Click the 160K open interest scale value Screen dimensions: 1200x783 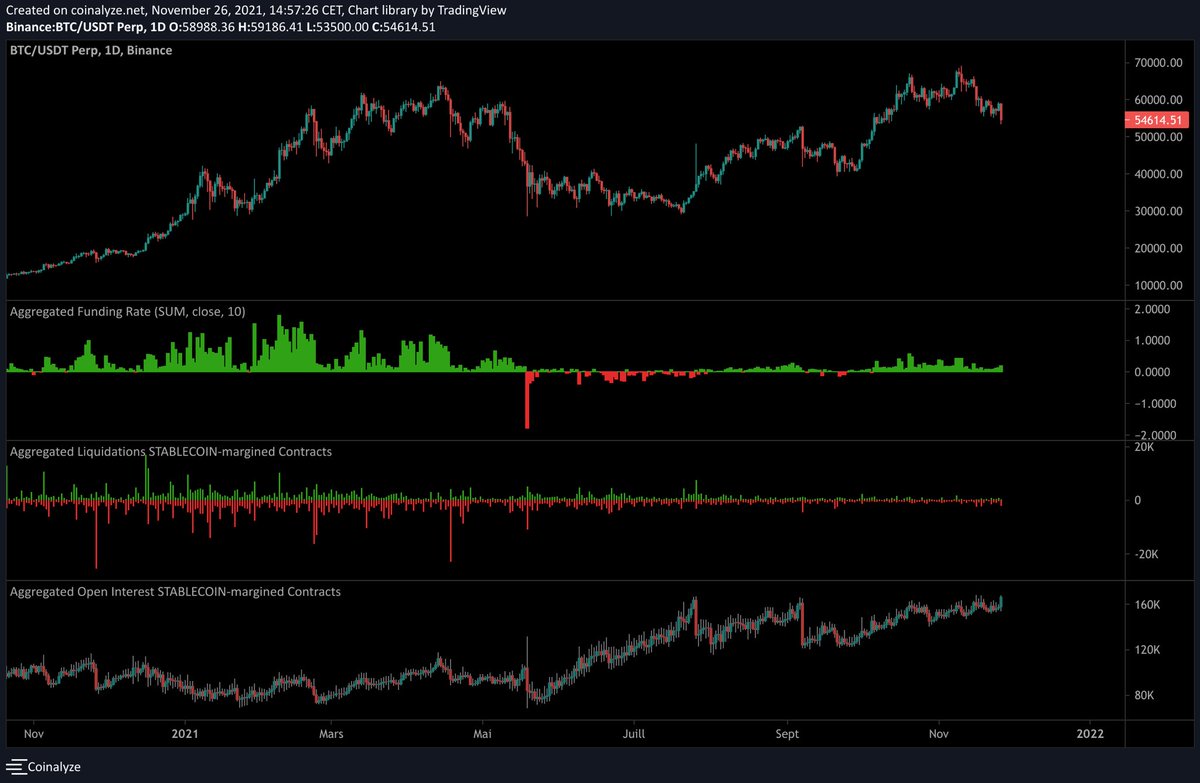[1146, 604]
